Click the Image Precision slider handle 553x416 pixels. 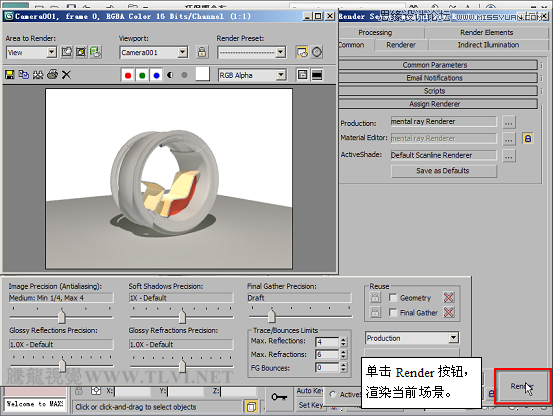click(62, 316)
